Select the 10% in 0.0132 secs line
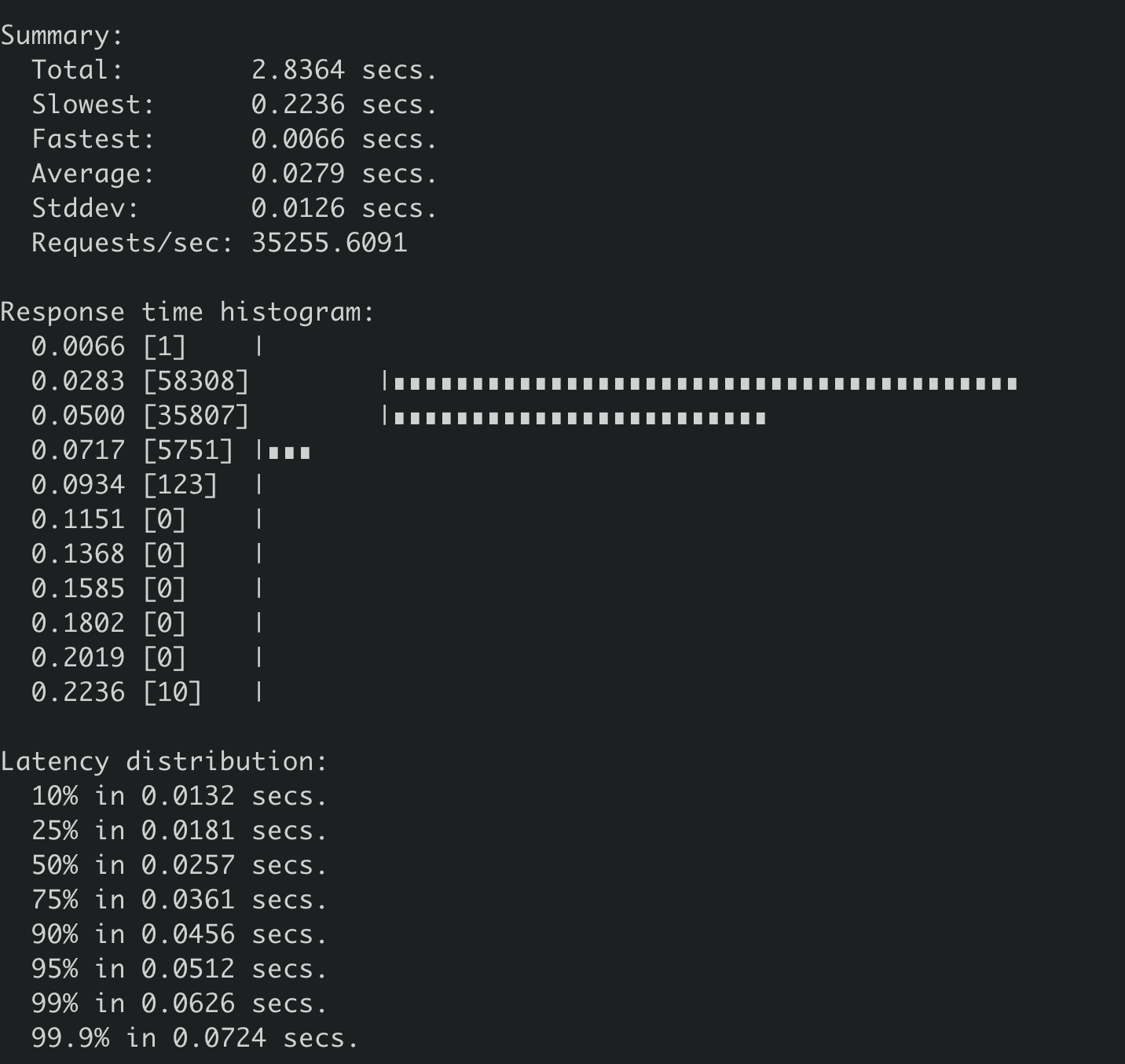This screenshot has width=1125, height=1064. (x=179, y=796)
